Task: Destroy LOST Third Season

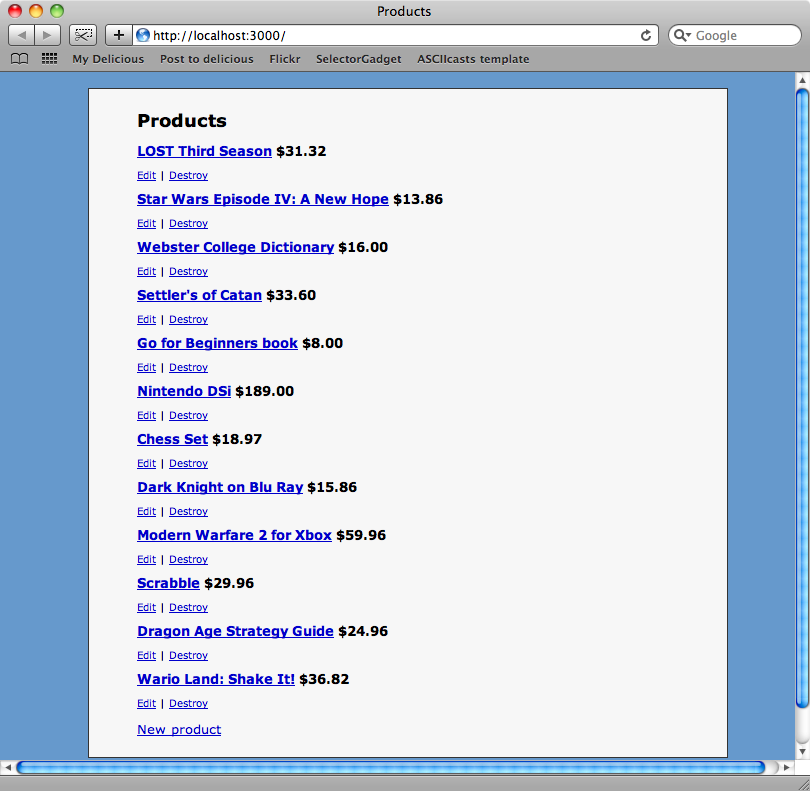Action: 189,175
